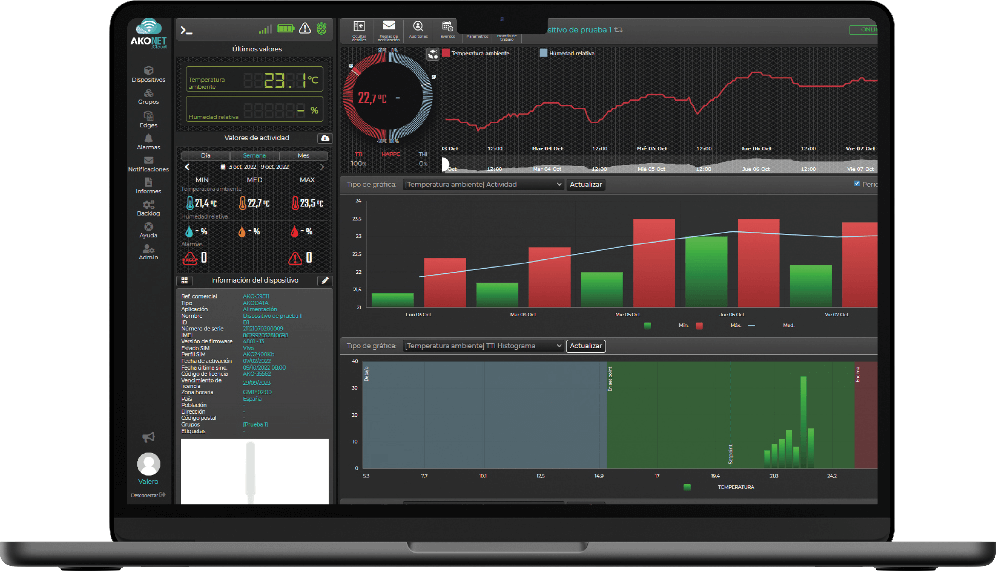Go to the next week with the right chevron
Viewport: 996px width, 571px height.
(x=322, y=167)
